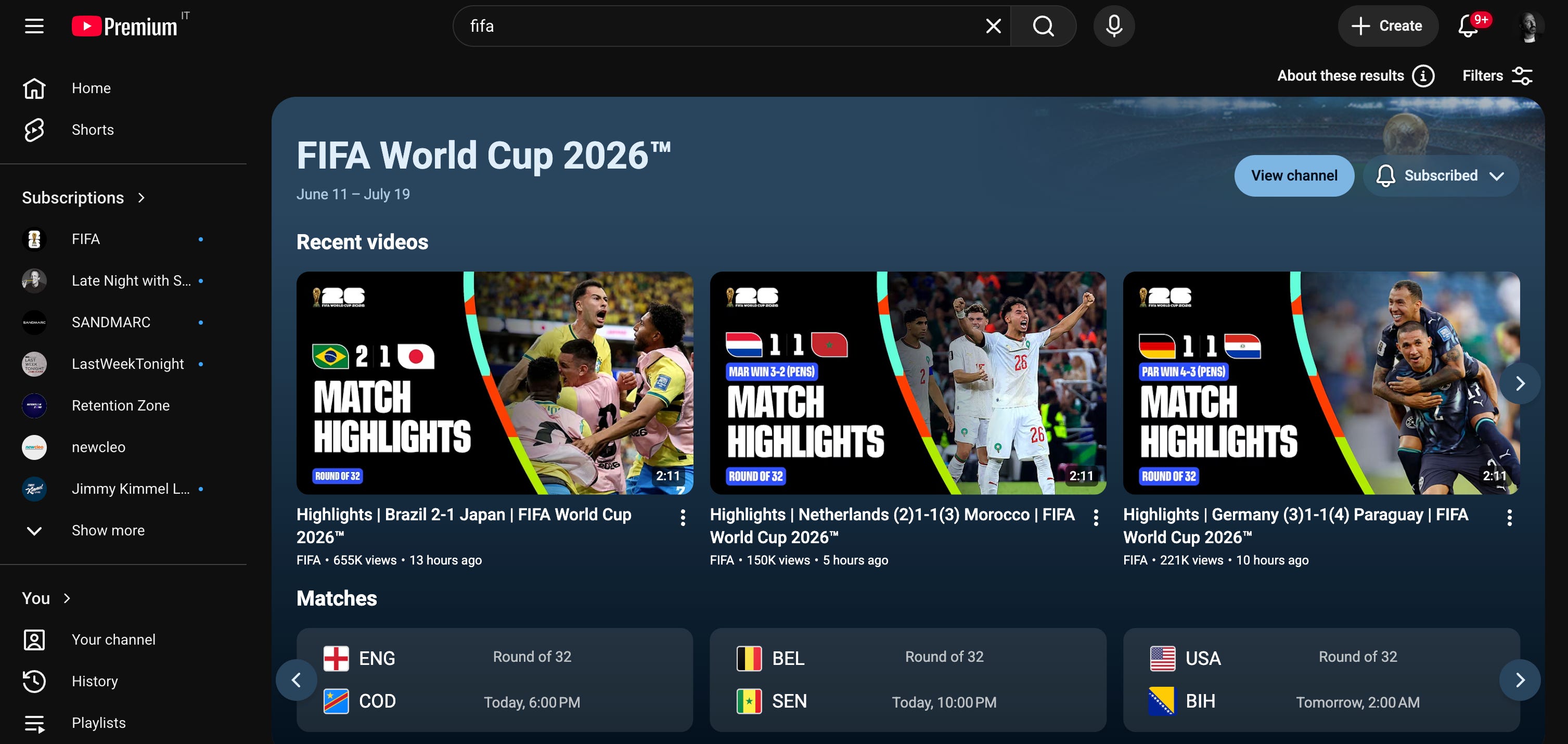Open the USA vs BIH match card
1568x744 pixels.
click(x=1321, y=680)
